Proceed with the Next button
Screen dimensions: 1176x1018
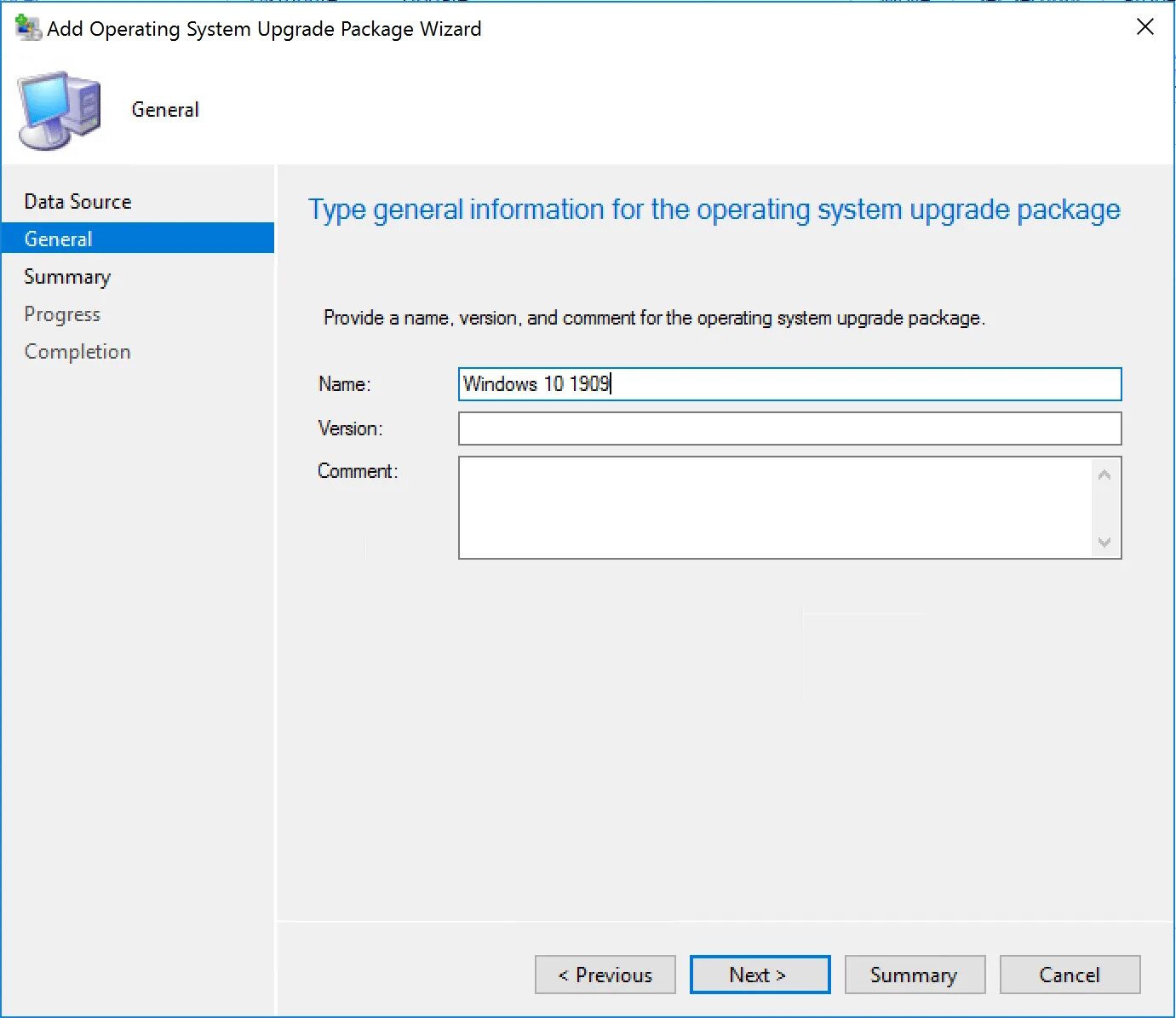pyautogui.click(x=760, y=975)
